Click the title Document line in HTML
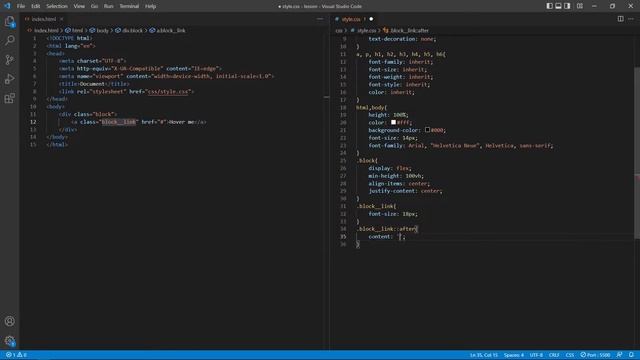Screen dimensions: 640x360 coord(94,84)
